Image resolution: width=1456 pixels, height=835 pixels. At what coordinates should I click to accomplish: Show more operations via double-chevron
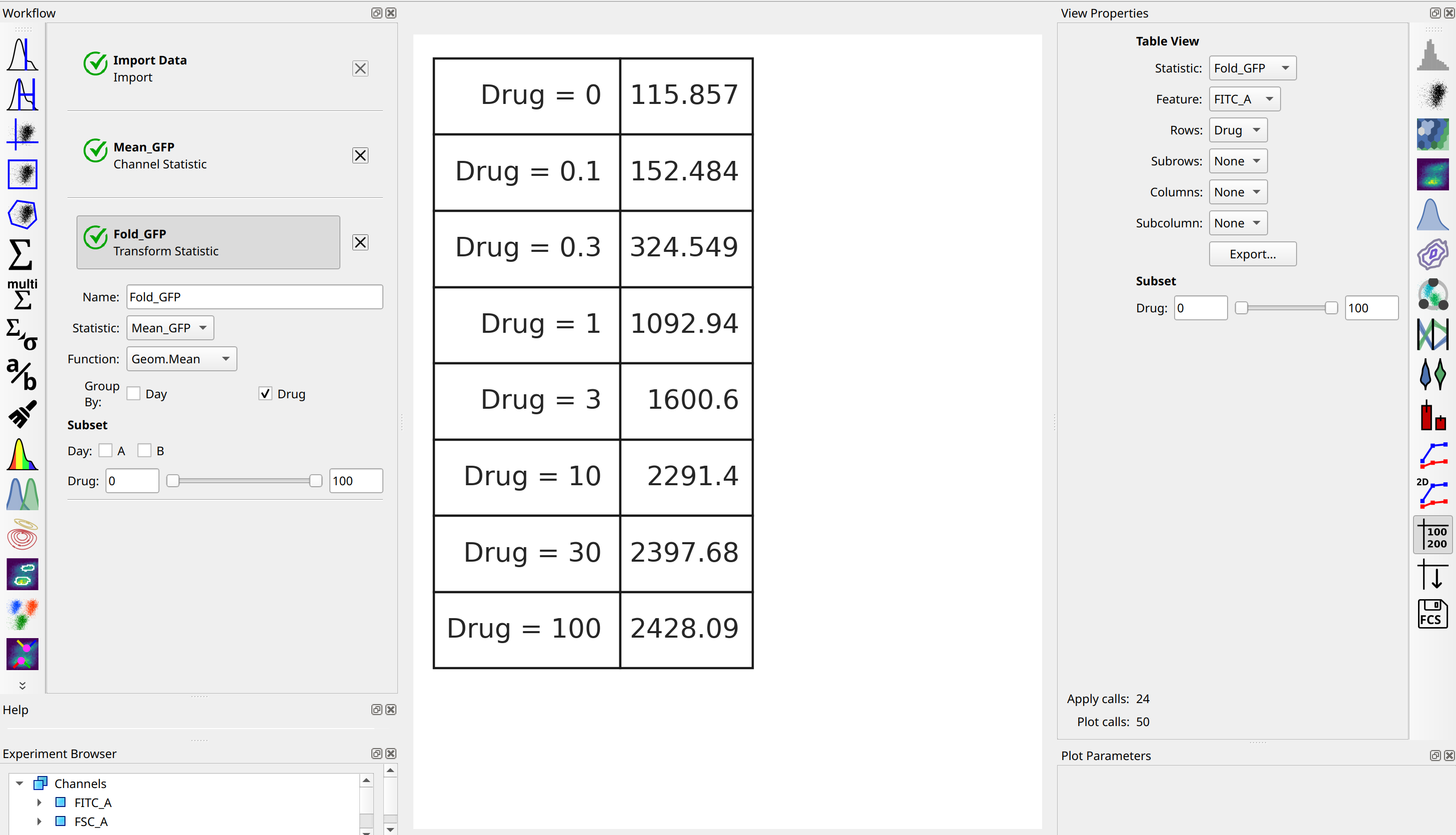22,685
